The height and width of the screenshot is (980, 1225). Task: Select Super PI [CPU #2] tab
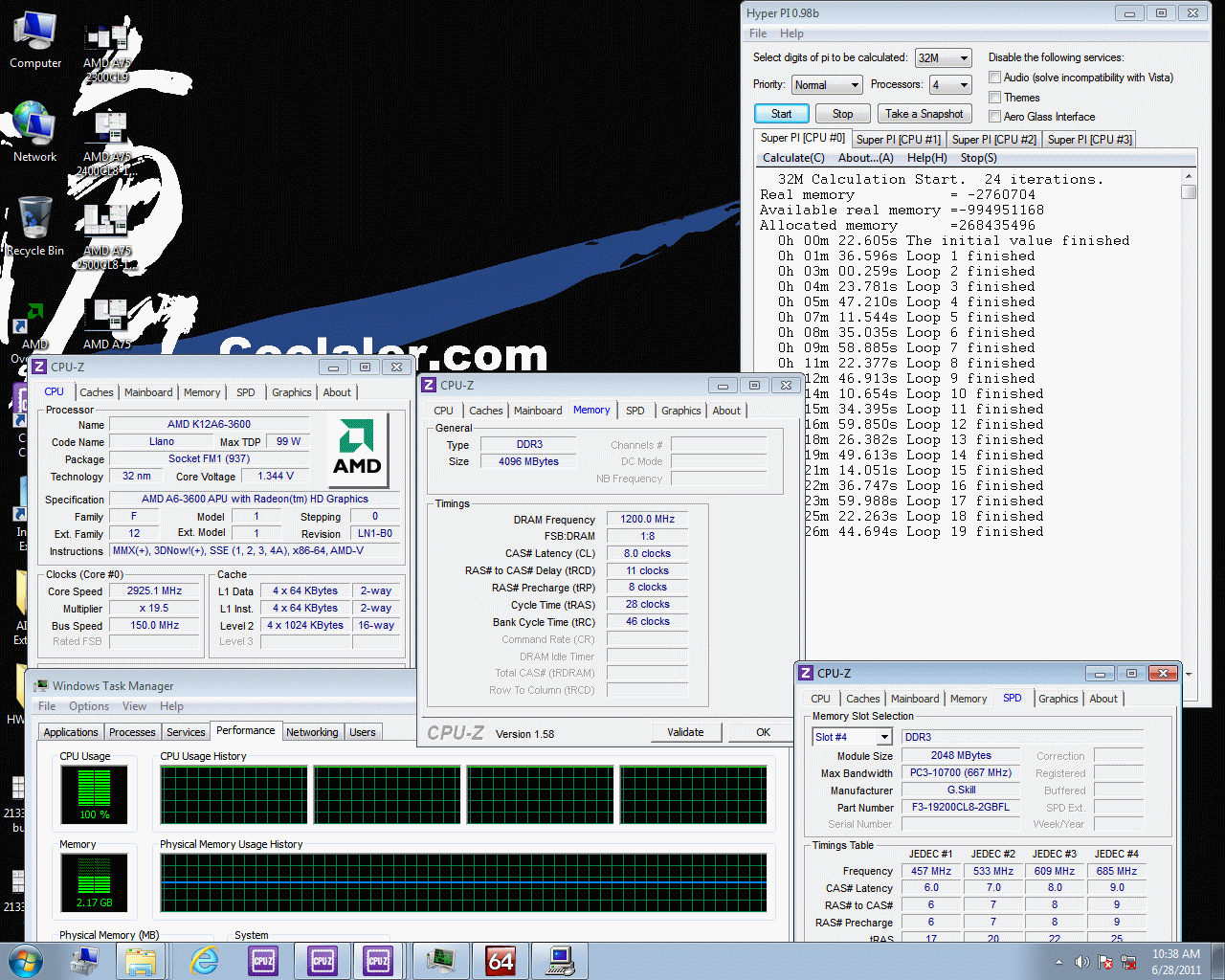coord(993,140)
